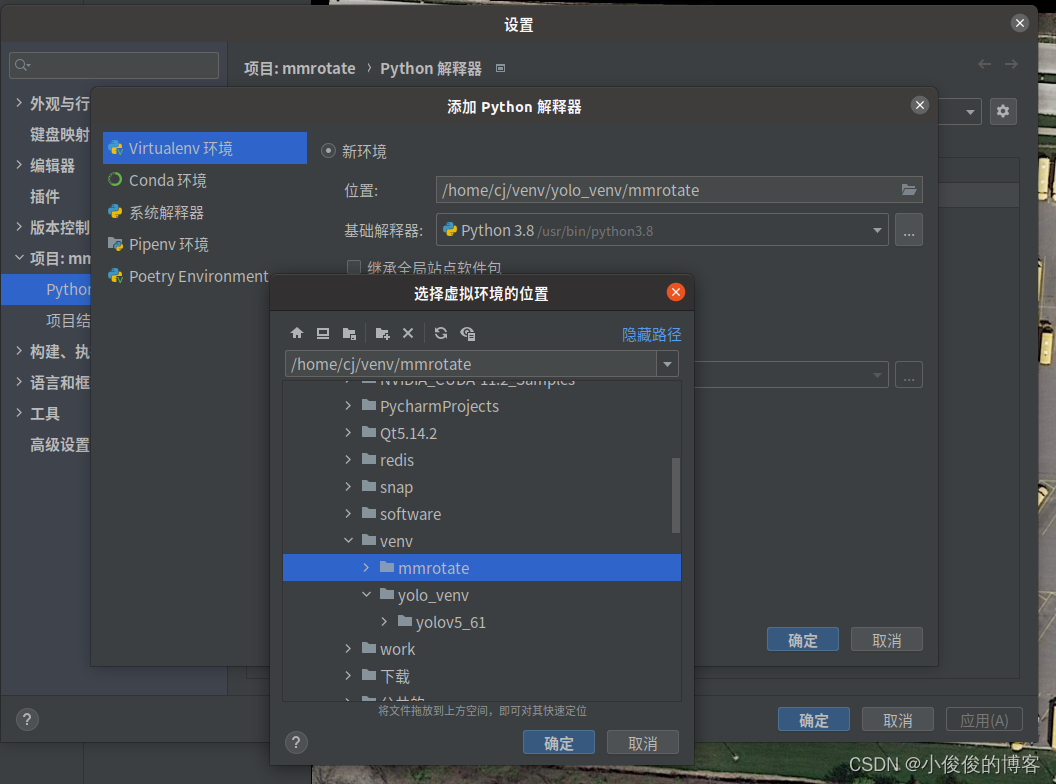Browse location folder icon in location field
This screenshot has width=1056, height=784.
909,190
